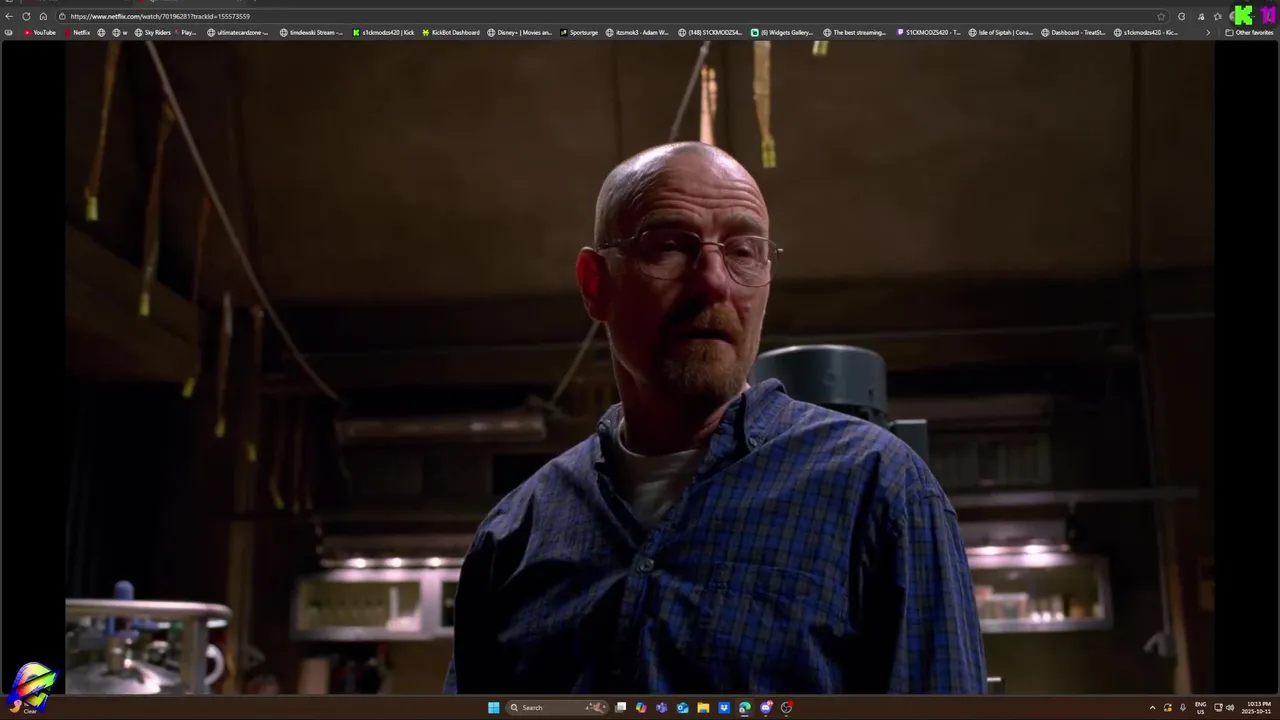Switch to Microsoft Edge in the taskbar
This screenshot has width=1280, height=720.
[x=745, y=708]
